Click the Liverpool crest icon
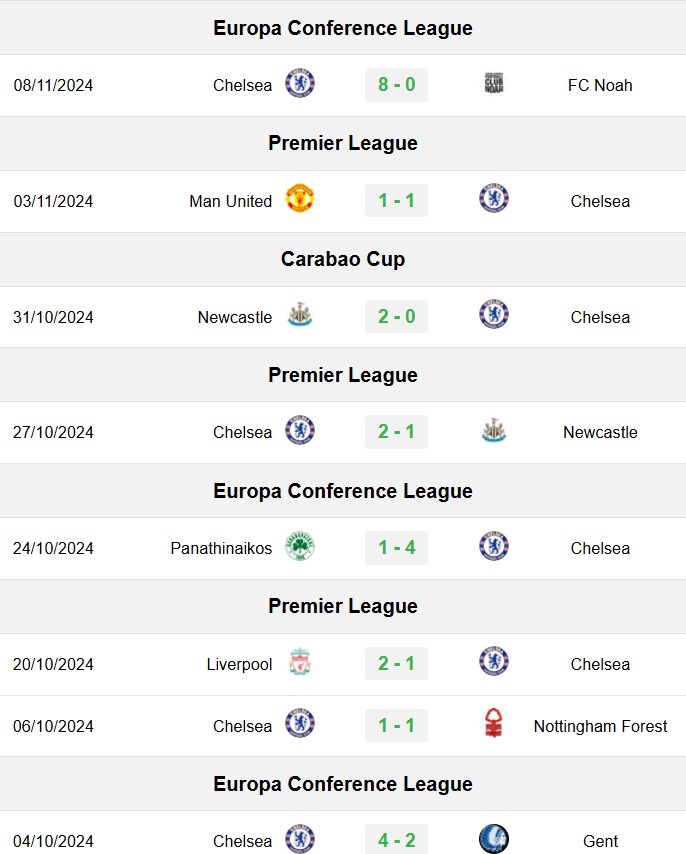 [x=300, y=662]
